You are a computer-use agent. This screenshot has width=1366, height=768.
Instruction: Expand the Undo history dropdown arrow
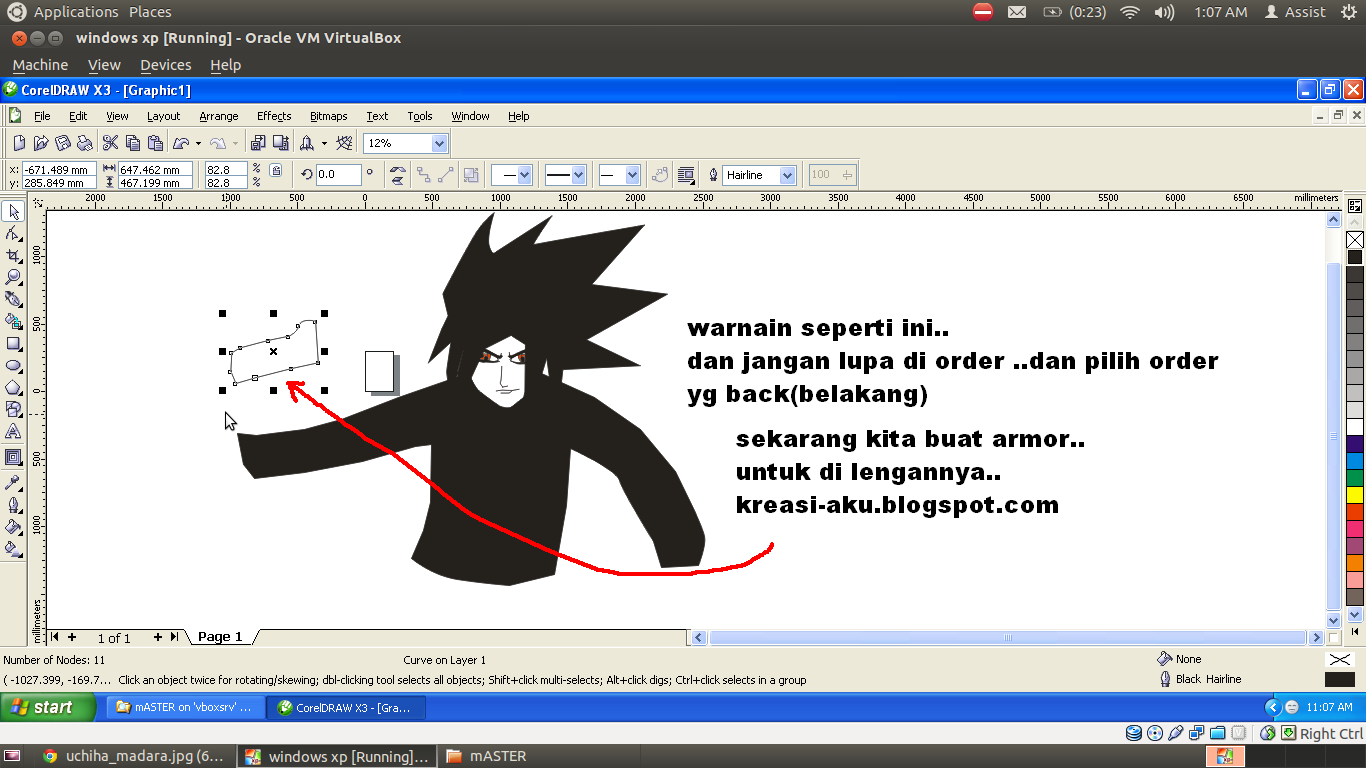click(198, 143)
